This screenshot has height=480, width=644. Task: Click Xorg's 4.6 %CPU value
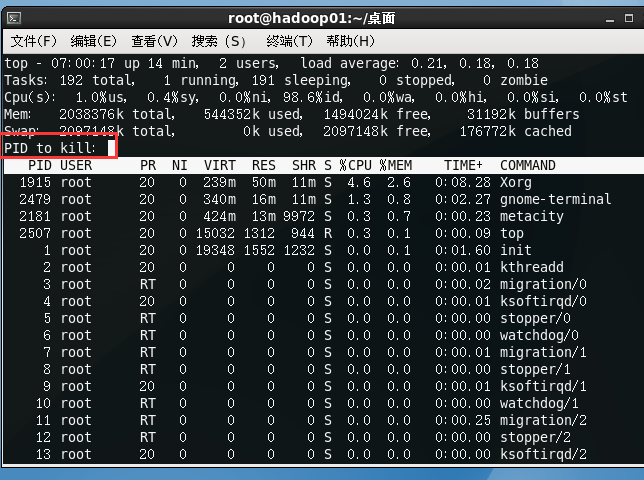pos(359,182)
